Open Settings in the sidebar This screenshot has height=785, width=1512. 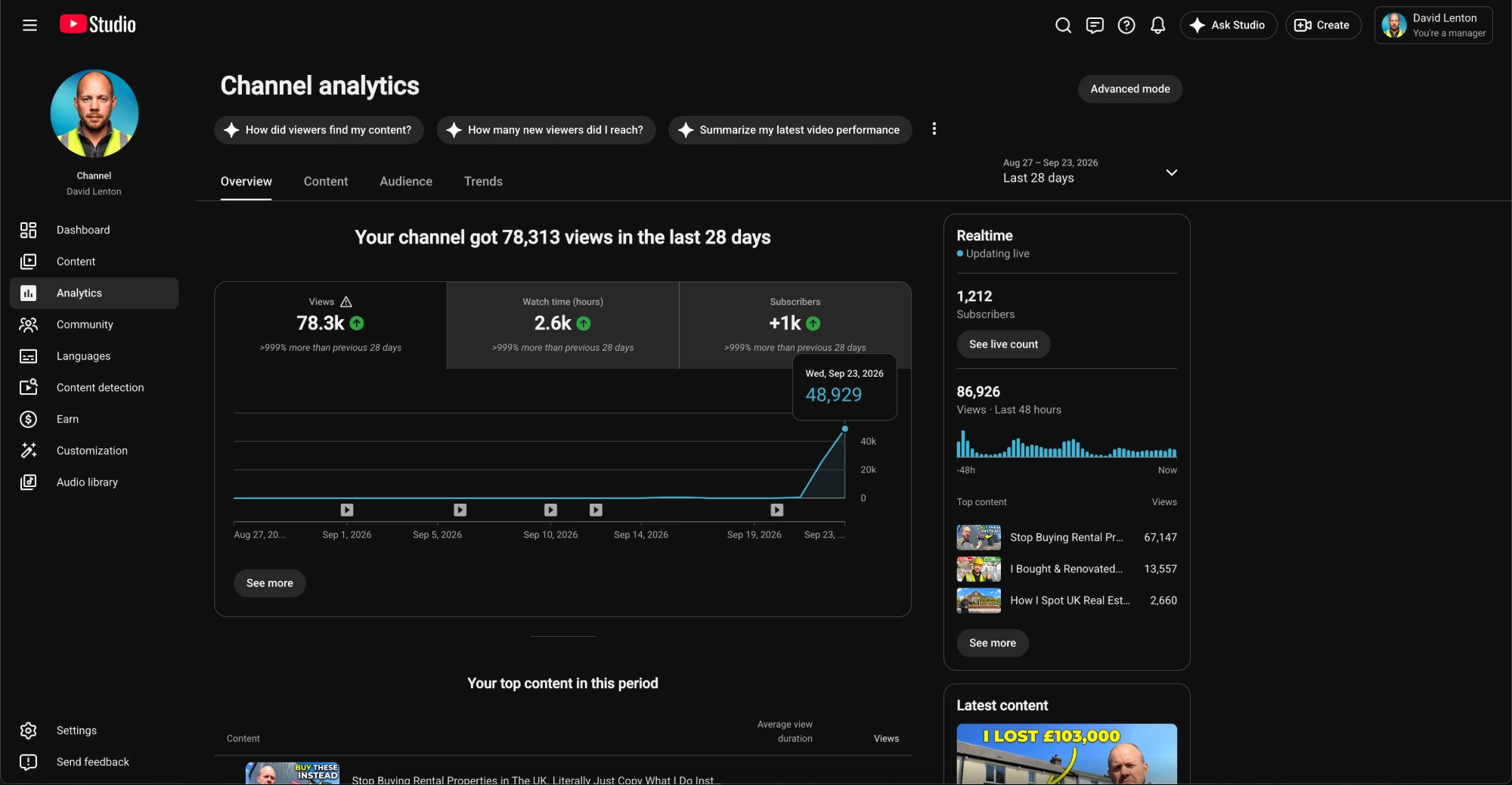(x=94, y=731)
